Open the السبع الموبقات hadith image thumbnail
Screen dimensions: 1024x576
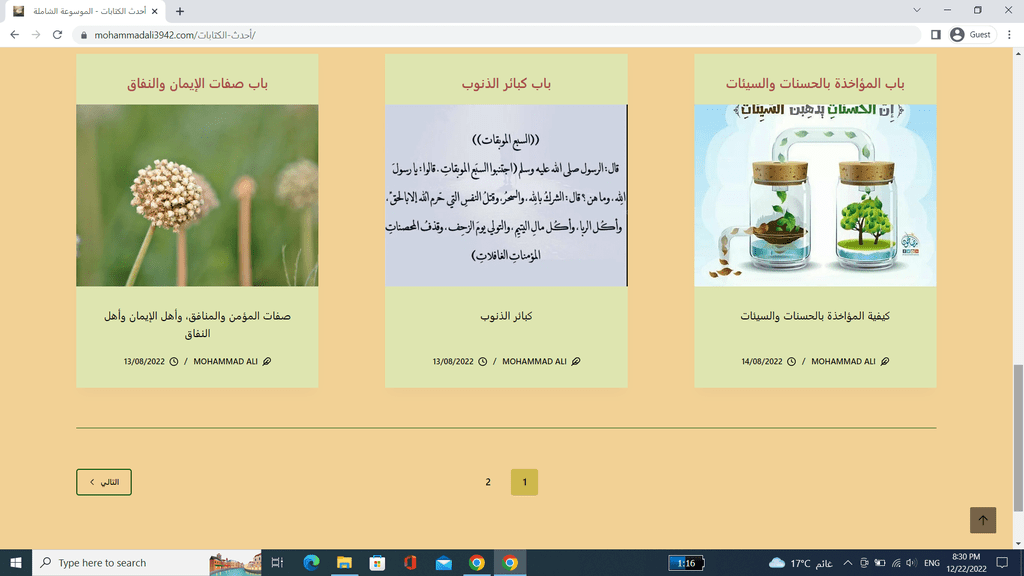pos(506,195)
